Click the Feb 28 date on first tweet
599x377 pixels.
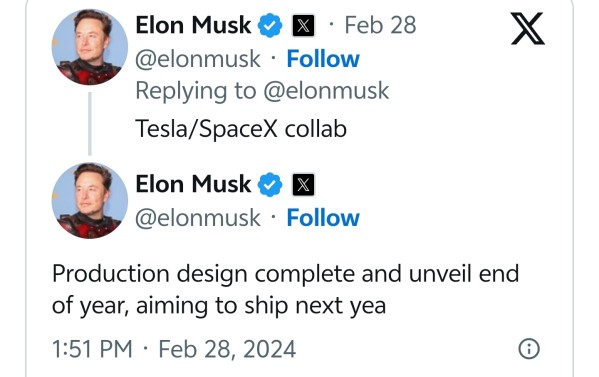pyautogui.click(x=380, y=26)
